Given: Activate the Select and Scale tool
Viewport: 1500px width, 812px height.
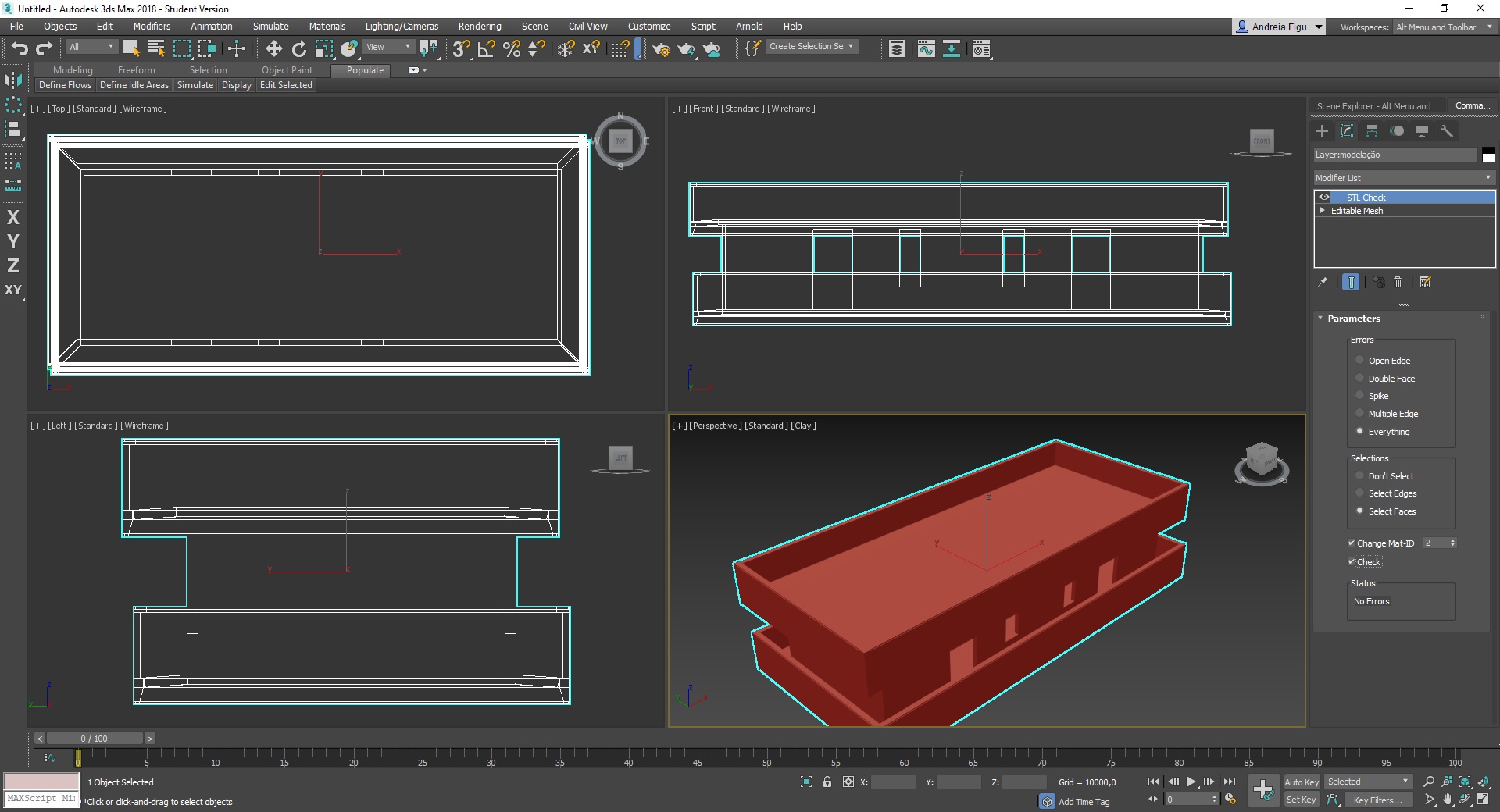Looking at the screenshot, I should point(323,49).
